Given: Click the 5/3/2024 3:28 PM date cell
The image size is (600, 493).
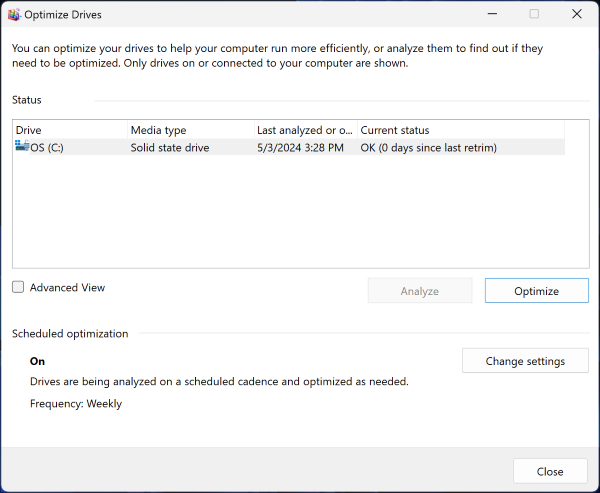Looking at the screenshot, I should 300,148.
